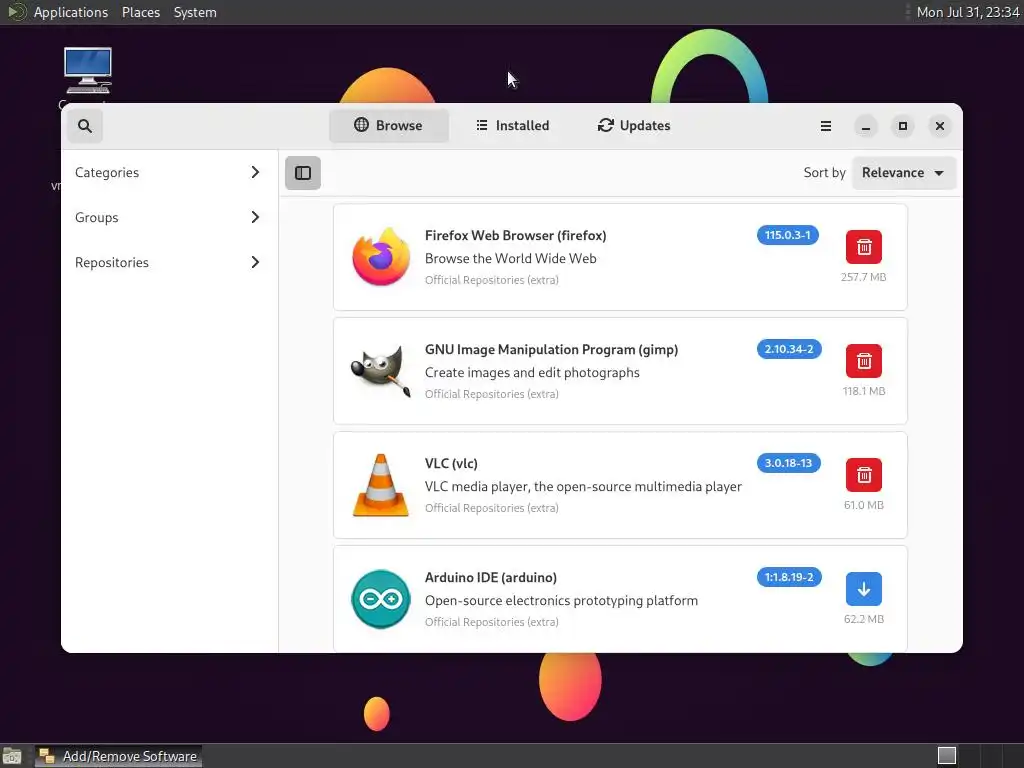Click the clock showing Mon Jul 31
1024x768 pixels.
tap(968, 12)
